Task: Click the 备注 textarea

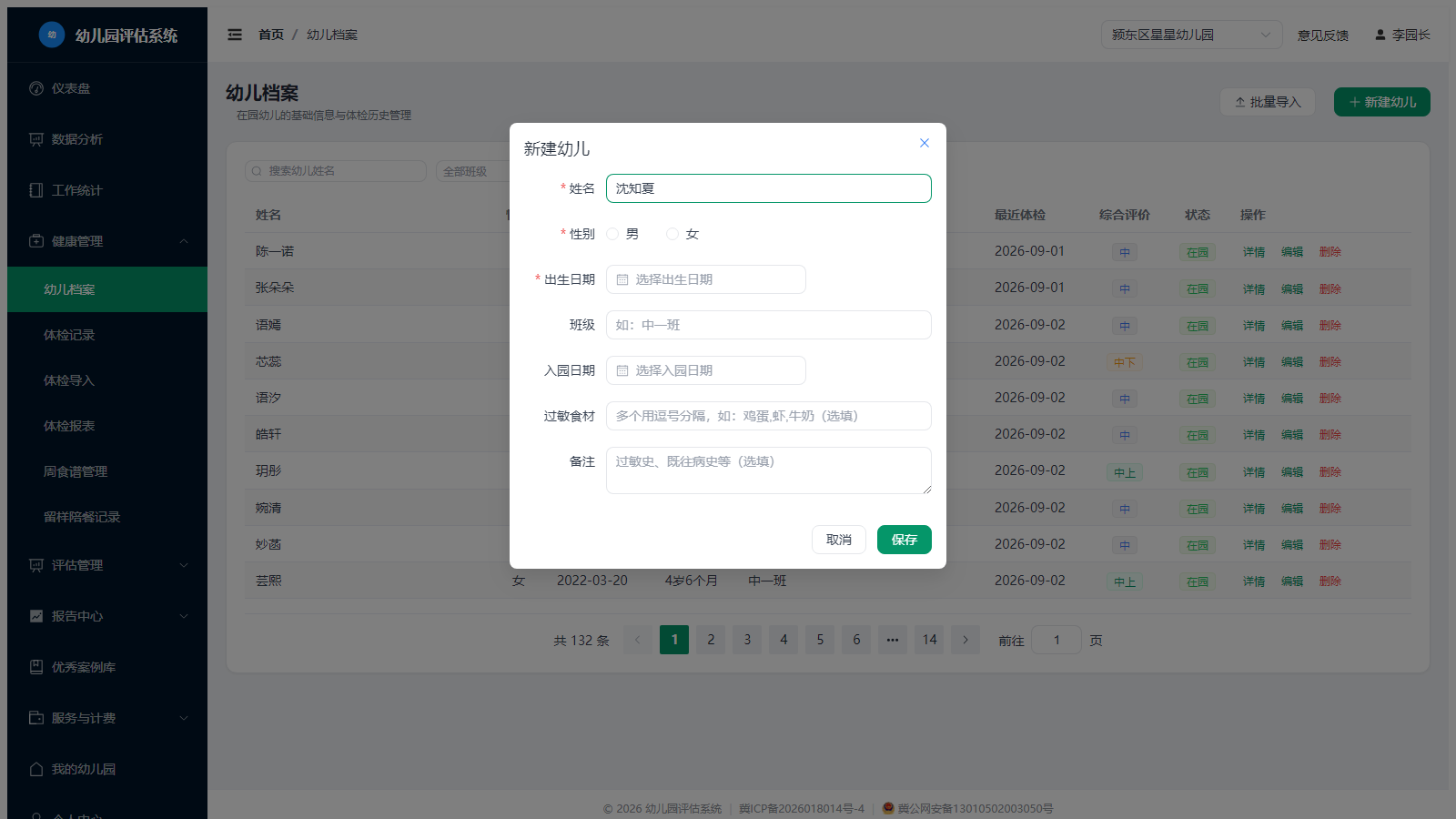Action: tap(769, 470)
